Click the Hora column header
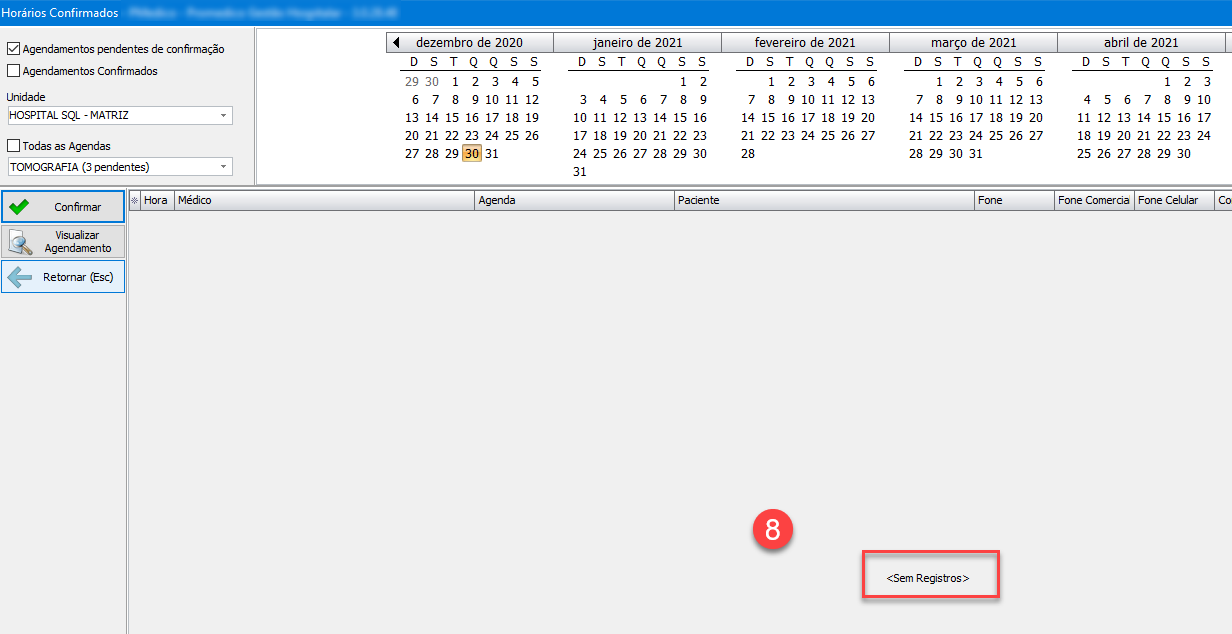1232x634 pixels. 156,201
